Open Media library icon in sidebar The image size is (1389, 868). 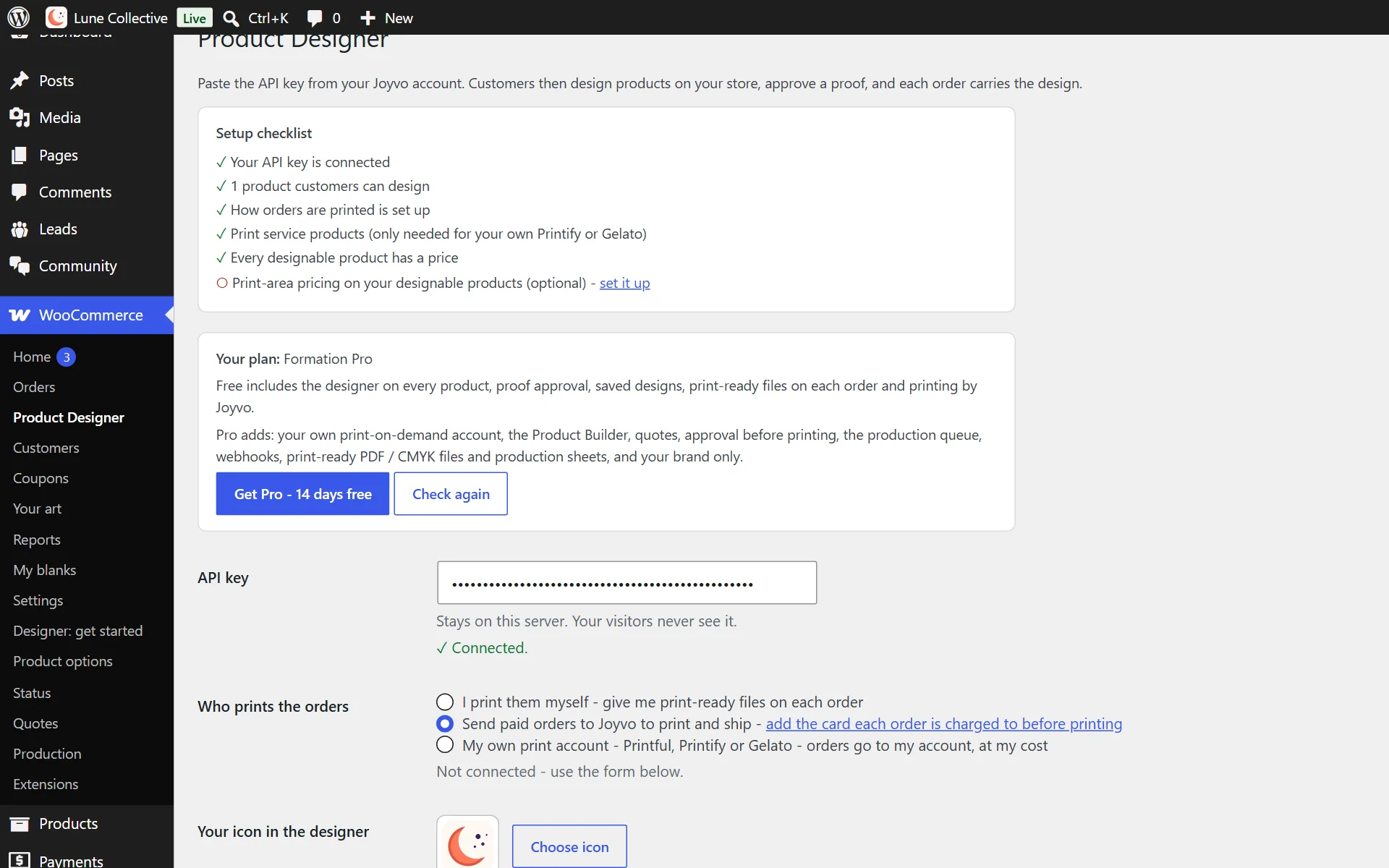click(x=20, y=117)
